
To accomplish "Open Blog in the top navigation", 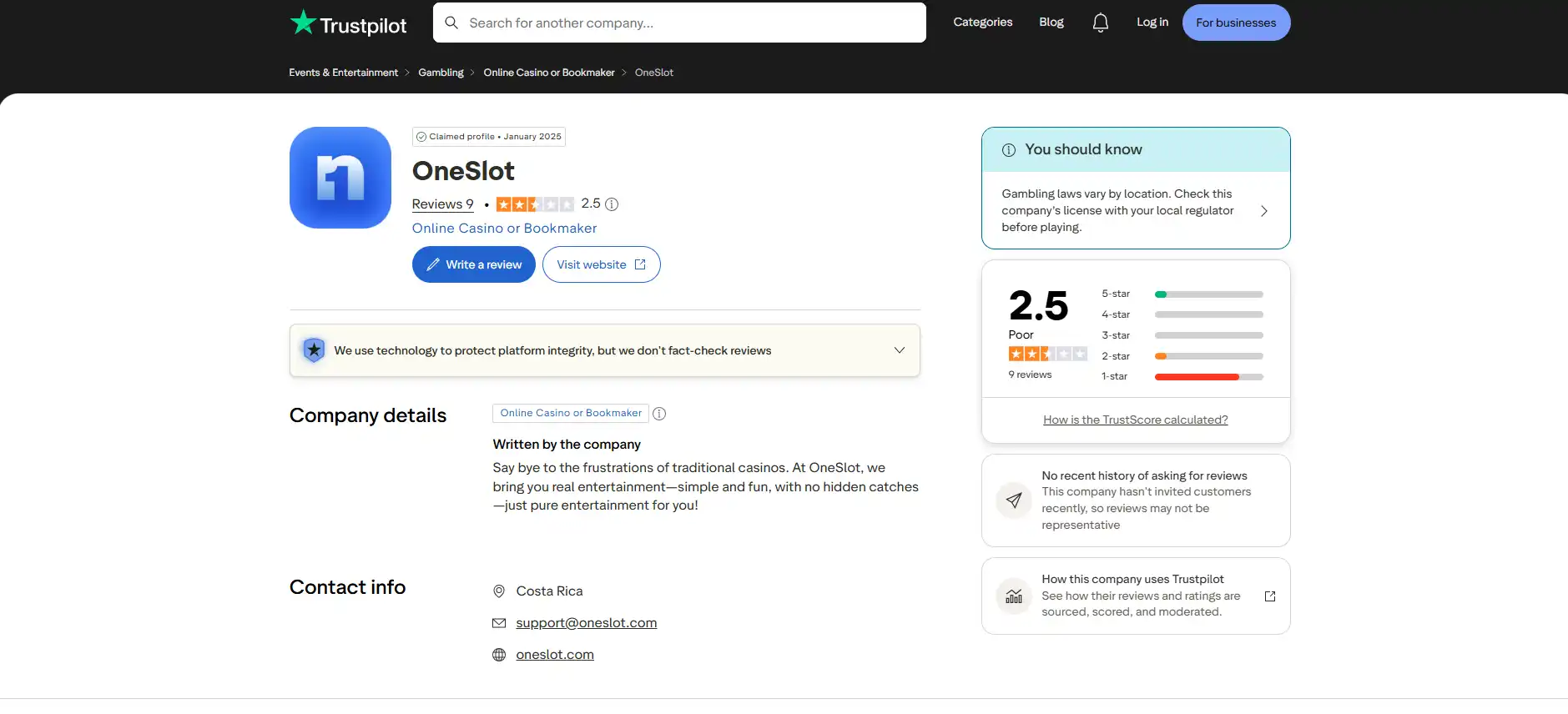I will coord(1051,23).
